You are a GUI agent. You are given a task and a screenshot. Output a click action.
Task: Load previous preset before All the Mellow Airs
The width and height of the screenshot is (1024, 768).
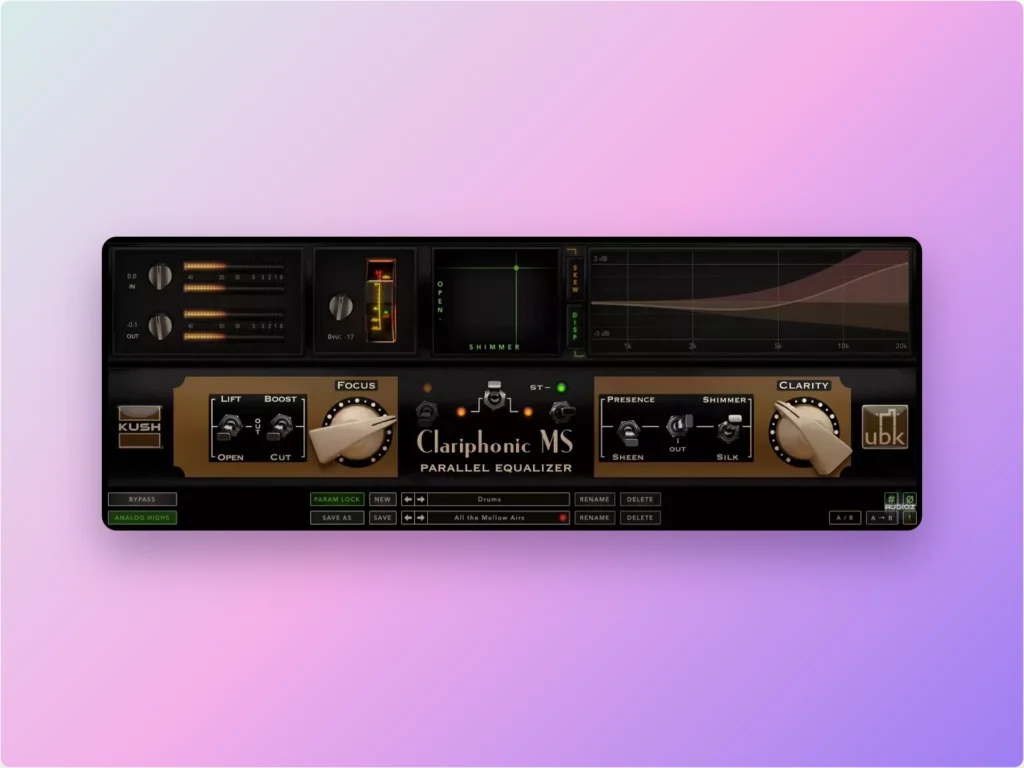[408, 518]
